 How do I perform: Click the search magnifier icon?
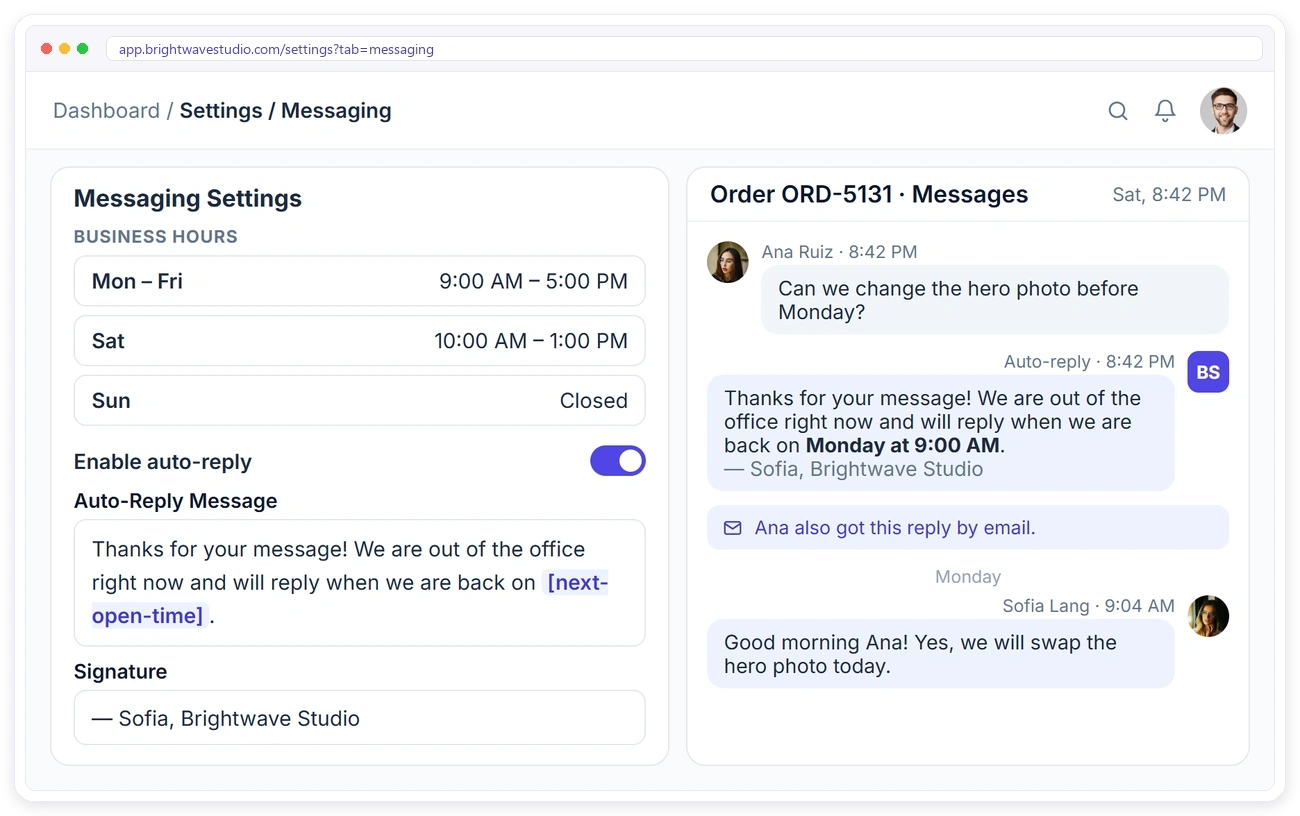tap(1118, 111)
